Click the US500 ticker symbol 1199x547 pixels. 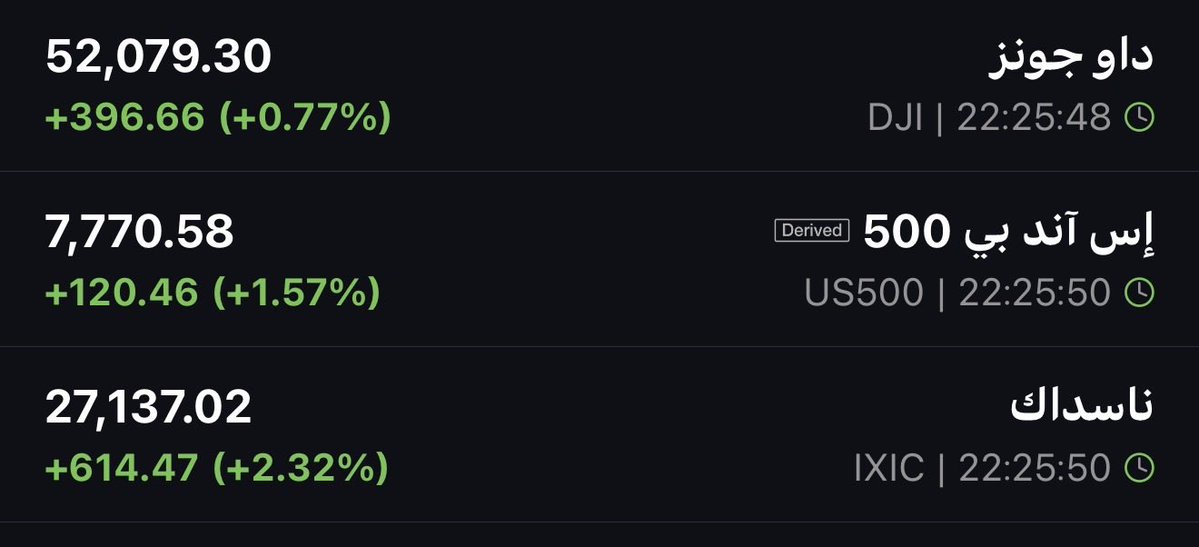(864, 293)
